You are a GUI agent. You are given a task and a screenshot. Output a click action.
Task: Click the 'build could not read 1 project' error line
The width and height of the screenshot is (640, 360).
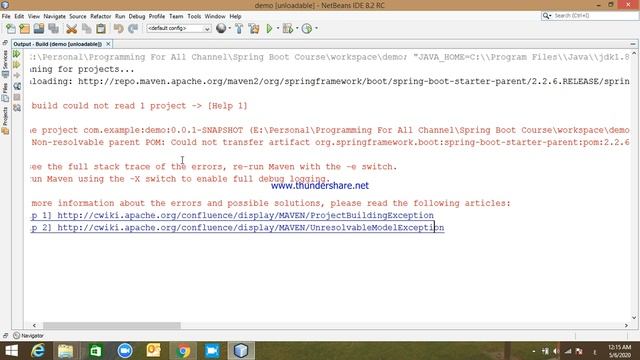click(139, 106)
